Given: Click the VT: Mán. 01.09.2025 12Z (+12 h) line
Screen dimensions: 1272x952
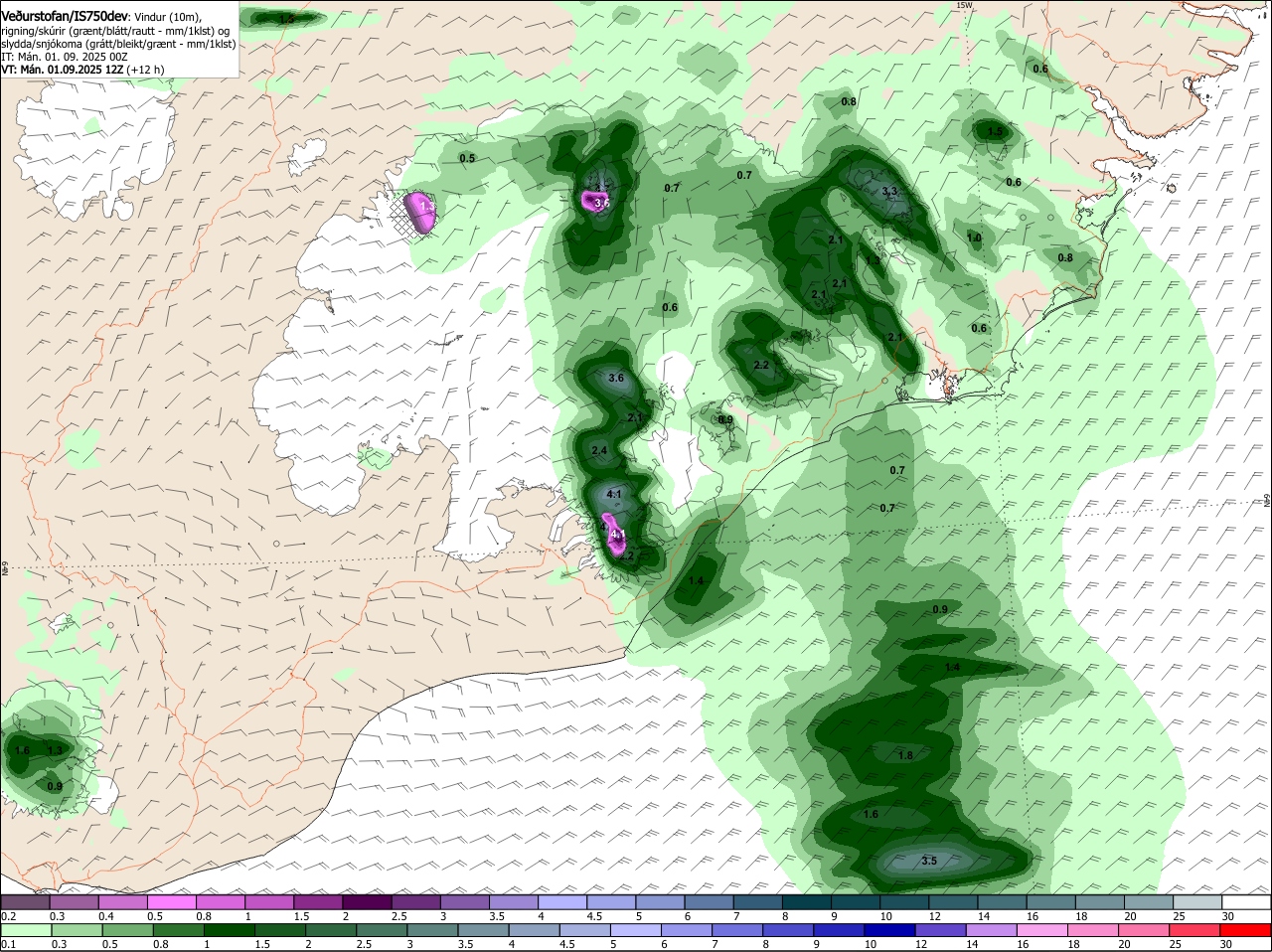Looking at the screenshot, I should [83, 70].
